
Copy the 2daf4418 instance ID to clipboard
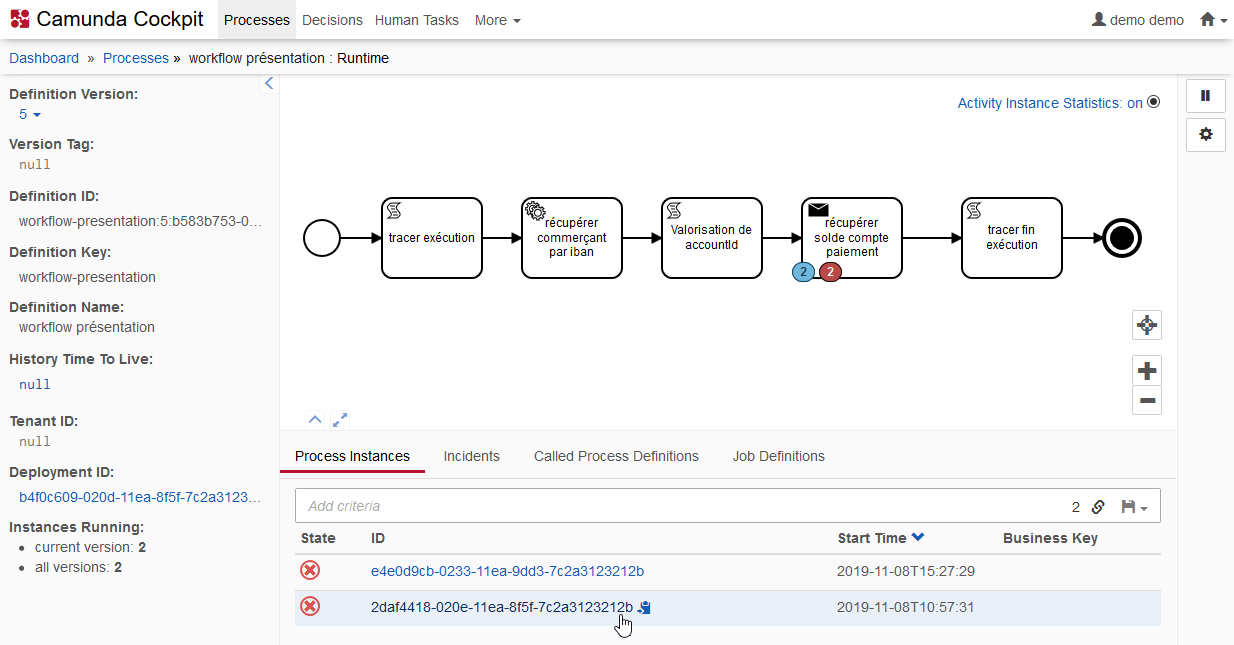(645, 607)
